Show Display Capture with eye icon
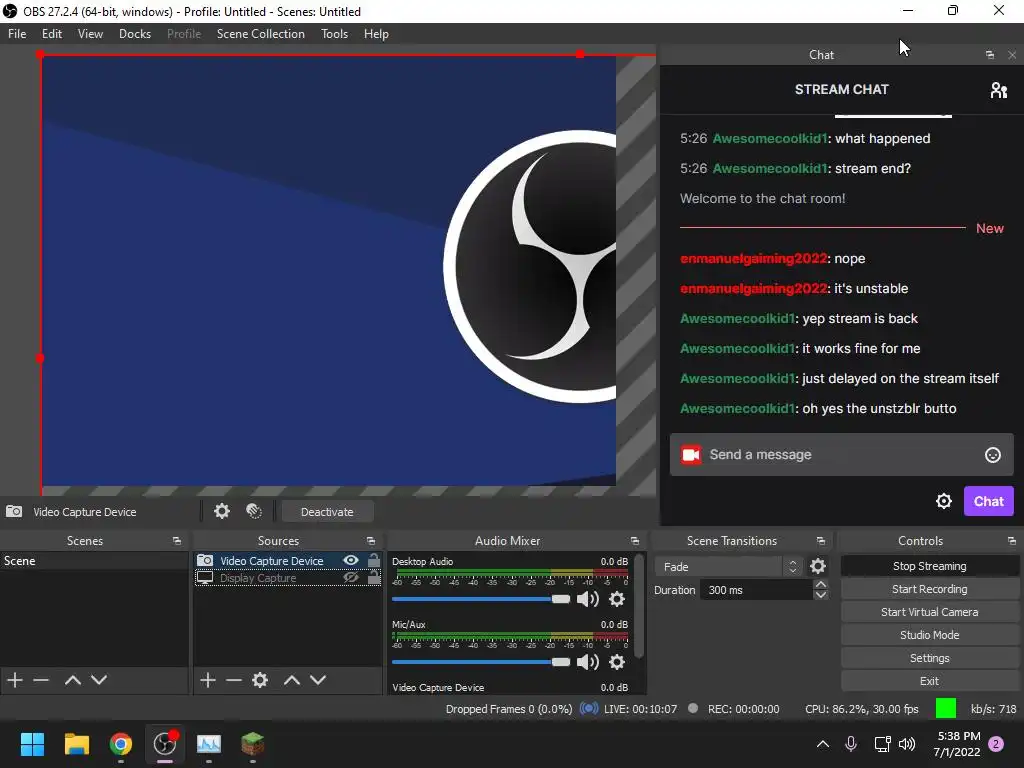Image resolution: width=1024 pixels, height=768 pixels. [x=351, y=577]
